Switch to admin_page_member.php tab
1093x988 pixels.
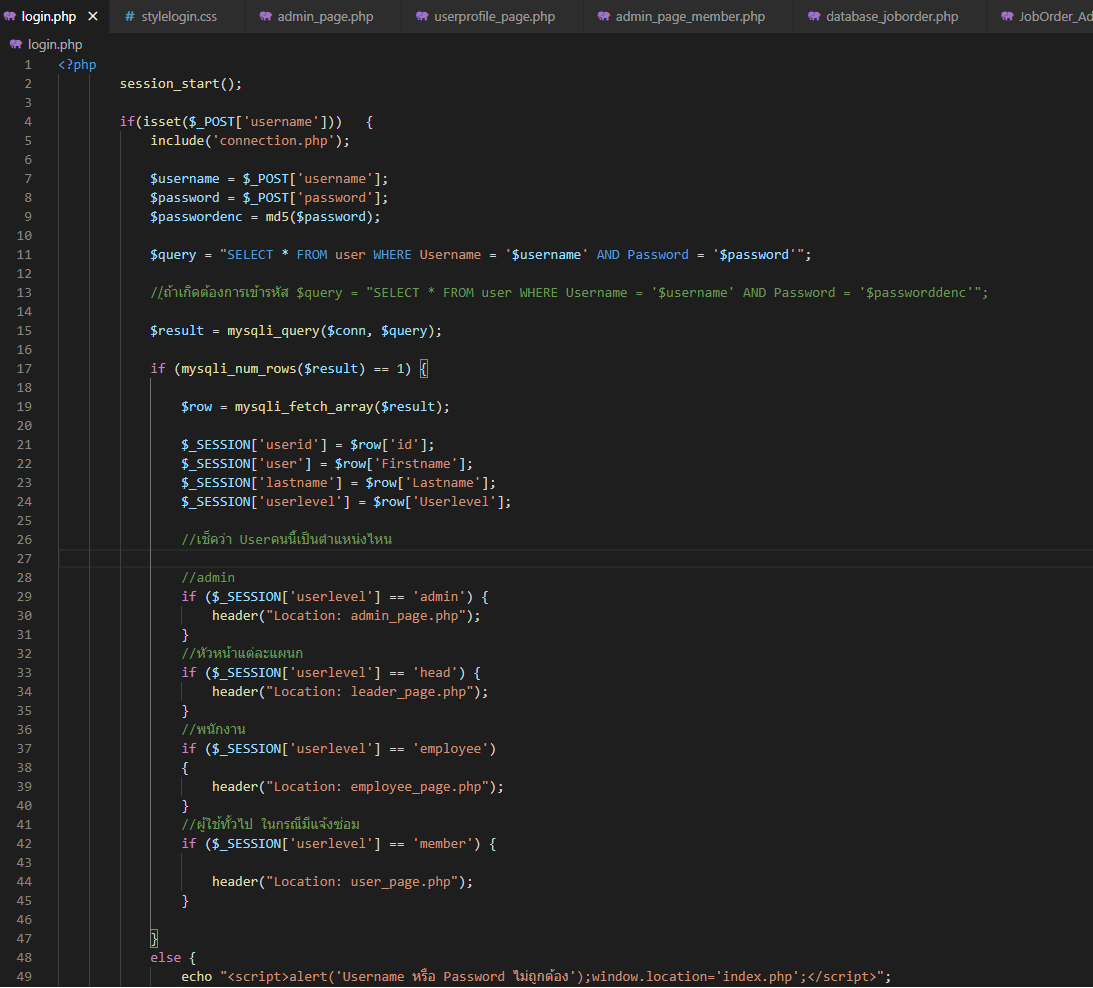tap(688, 16)
